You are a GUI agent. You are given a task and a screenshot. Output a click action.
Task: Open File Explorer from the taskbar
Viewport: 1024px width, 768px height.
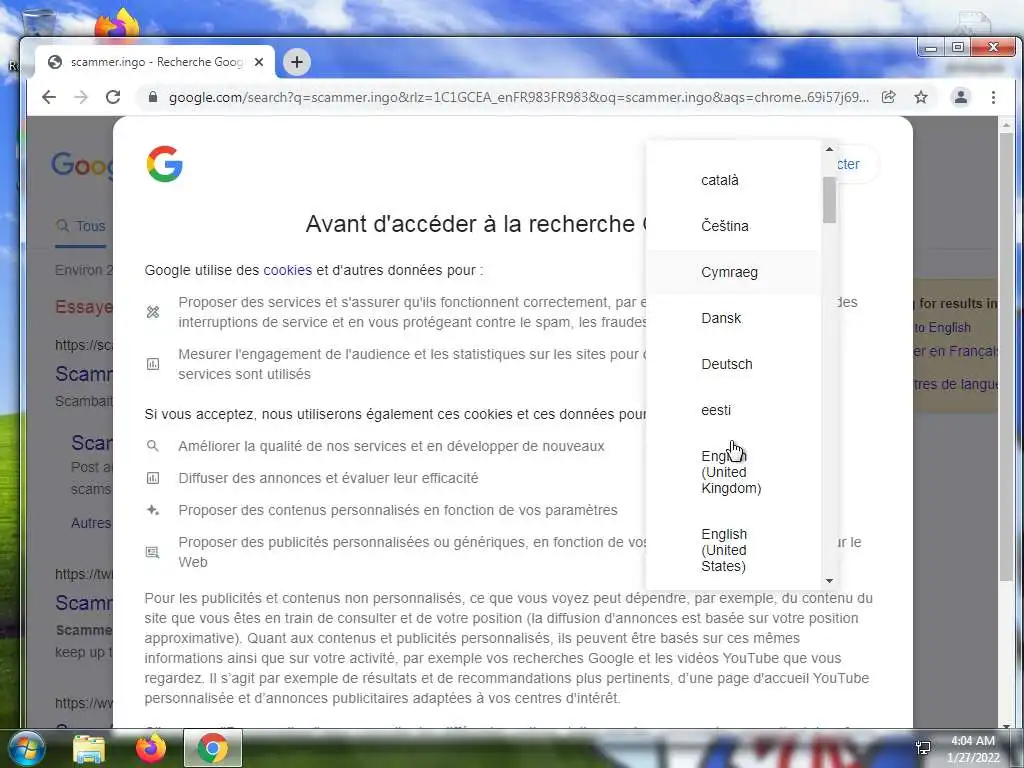(x=89, y=748)
